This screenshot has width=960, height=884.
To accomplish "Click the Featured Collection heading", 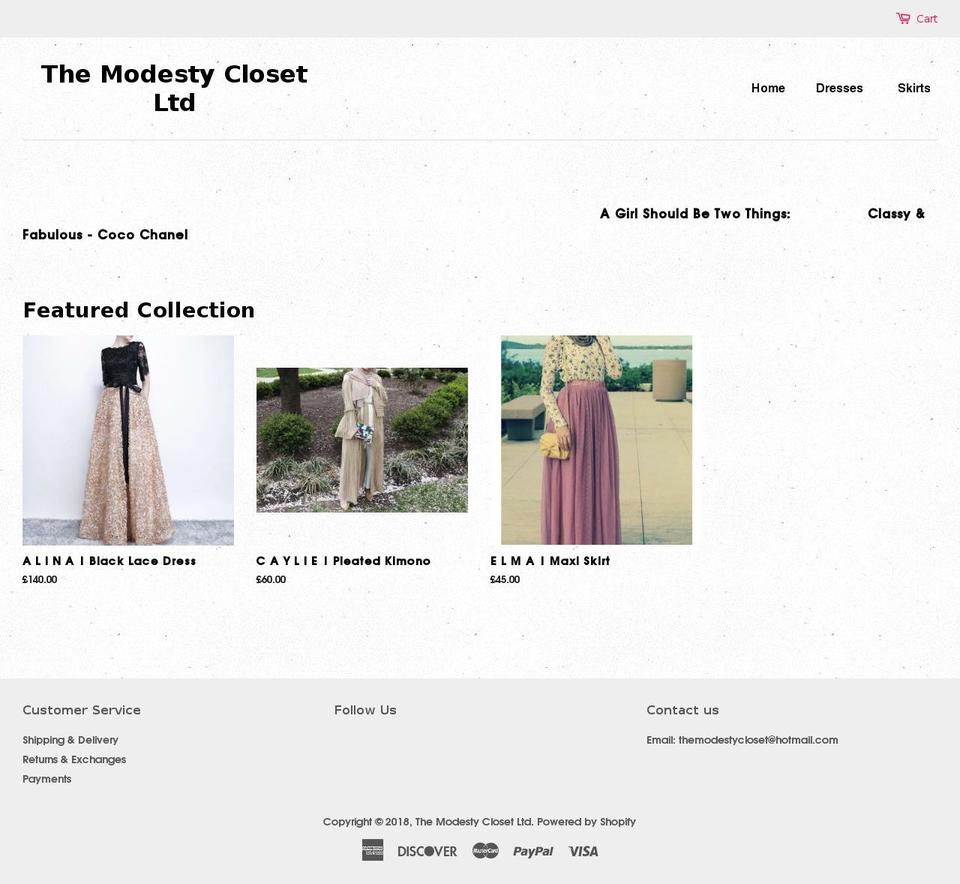I will click(x=139, y=310).
